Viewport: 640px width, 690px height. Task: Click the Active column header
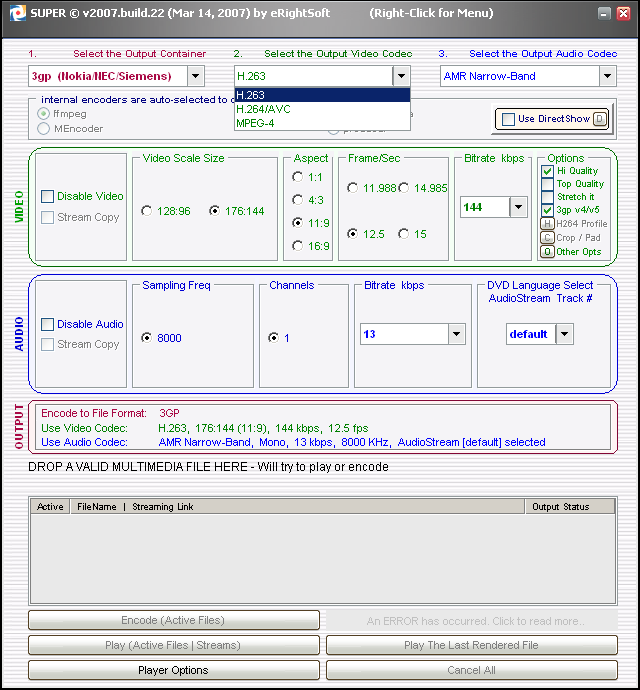(x=50, y=507)
